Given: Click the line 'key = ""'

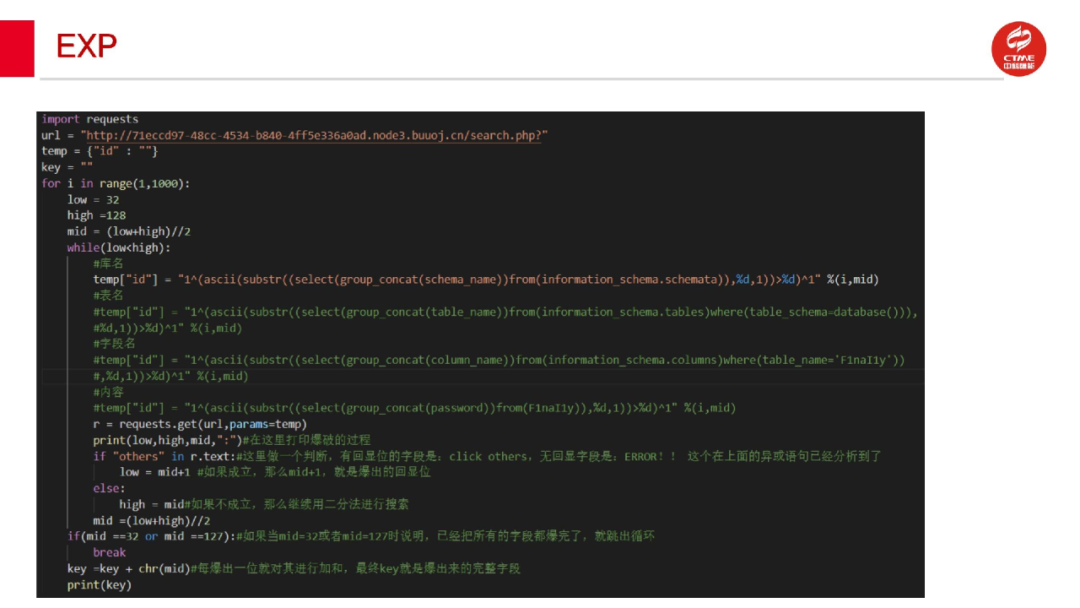Looking at the screenshot, I should 67,167.
